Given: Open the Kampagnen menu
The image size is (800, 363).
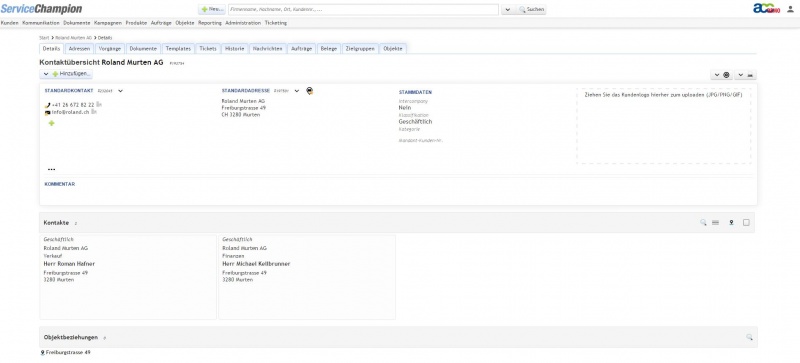Looking at the screenshot, I should coord(108,23).
